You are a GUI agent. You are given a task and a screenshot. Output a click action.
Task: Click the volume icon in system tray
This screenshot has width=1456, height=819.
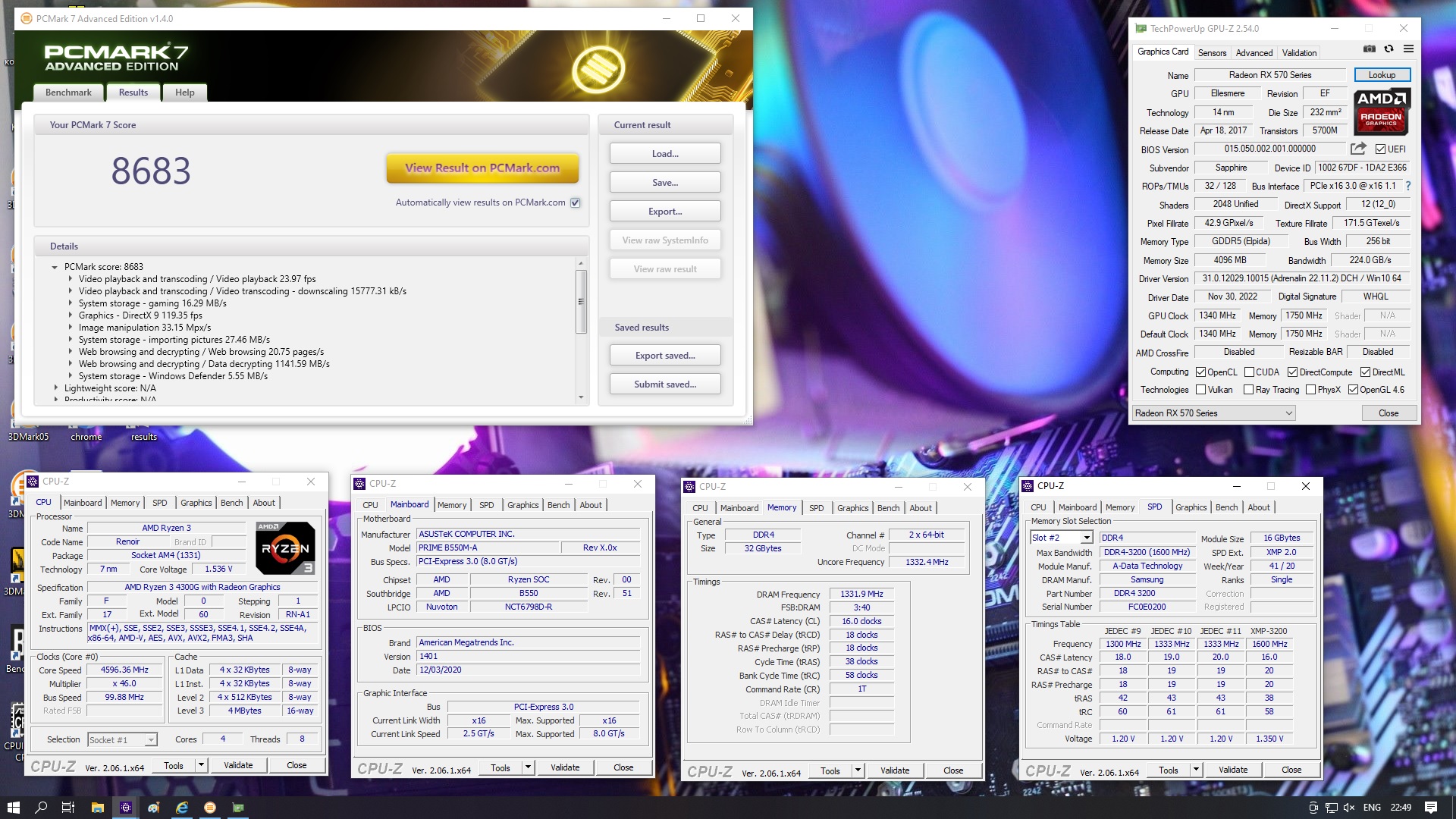(x=1349, y=808)
